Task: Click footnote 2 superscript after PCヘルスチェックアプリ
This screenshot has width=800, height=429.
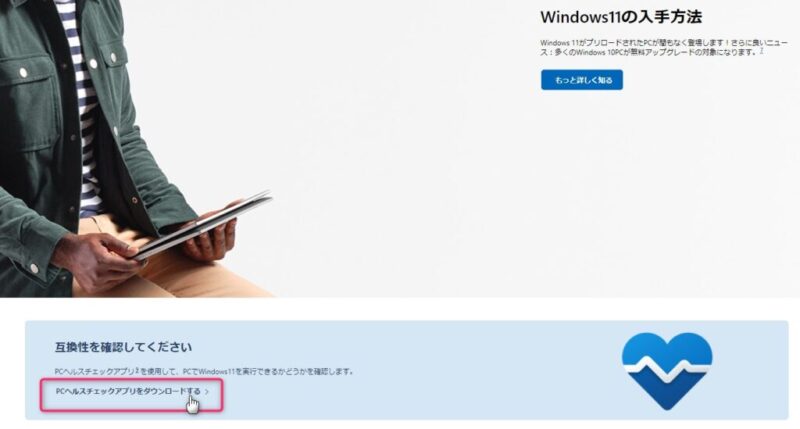Action: click(137, 370)
